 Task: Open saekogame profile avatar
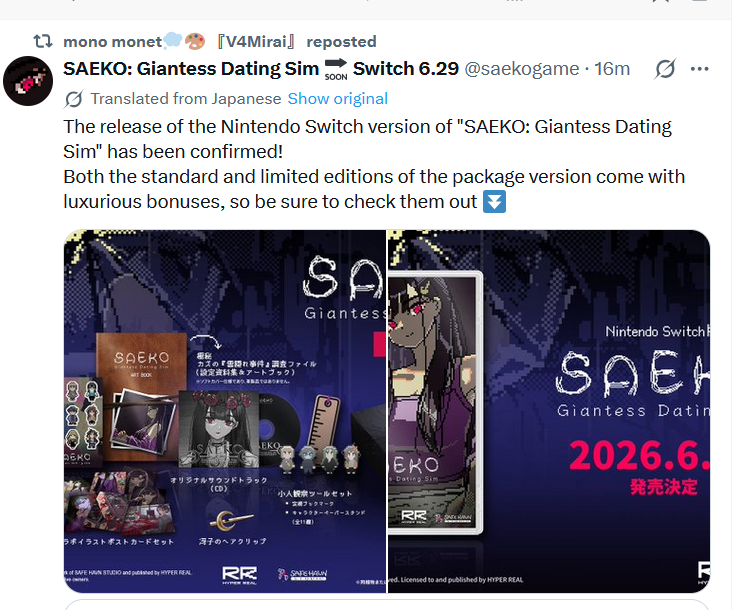28,81
